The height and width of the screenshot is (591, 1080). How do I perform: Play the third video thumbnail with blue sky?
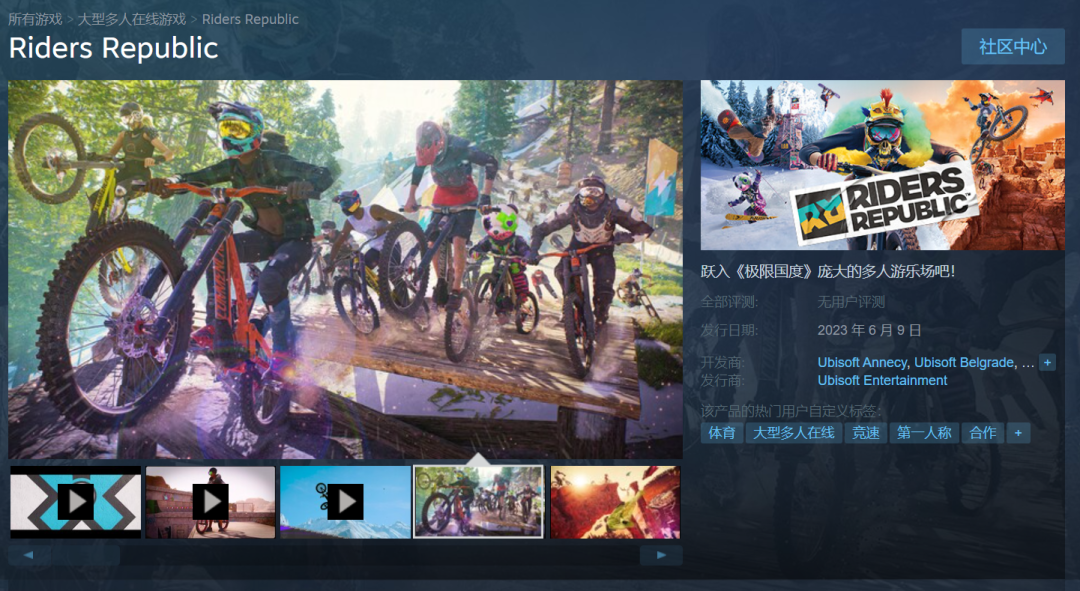coord(345,502)
